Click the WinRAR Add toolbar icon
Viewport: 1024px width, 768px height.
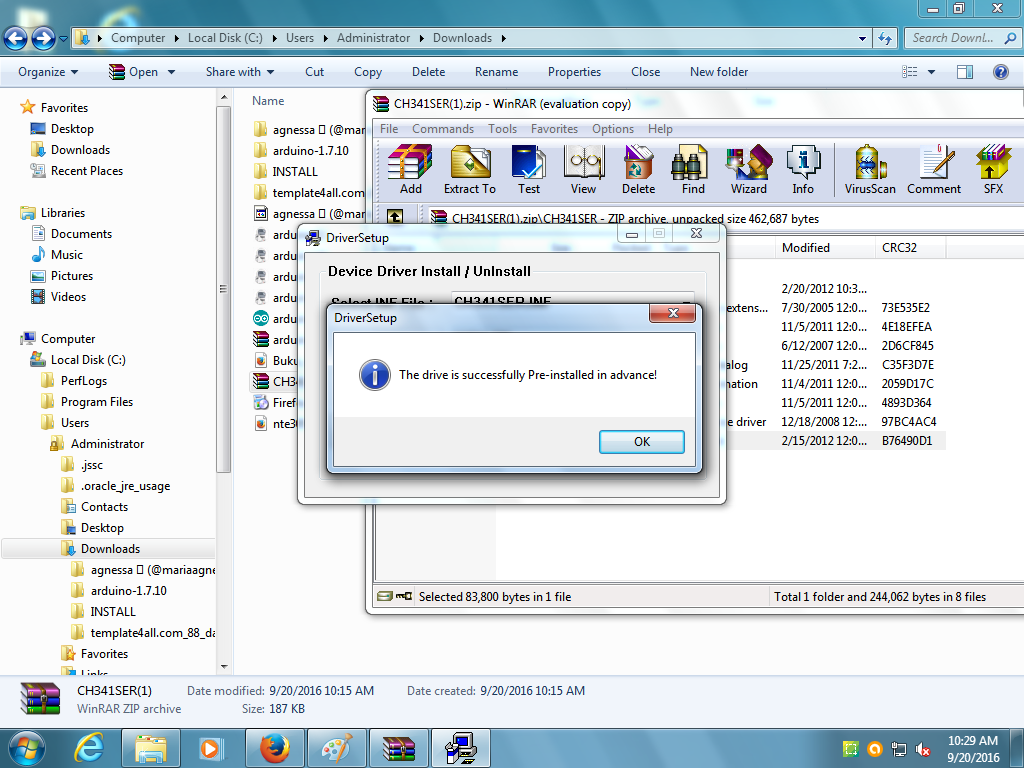pos(410,170)
